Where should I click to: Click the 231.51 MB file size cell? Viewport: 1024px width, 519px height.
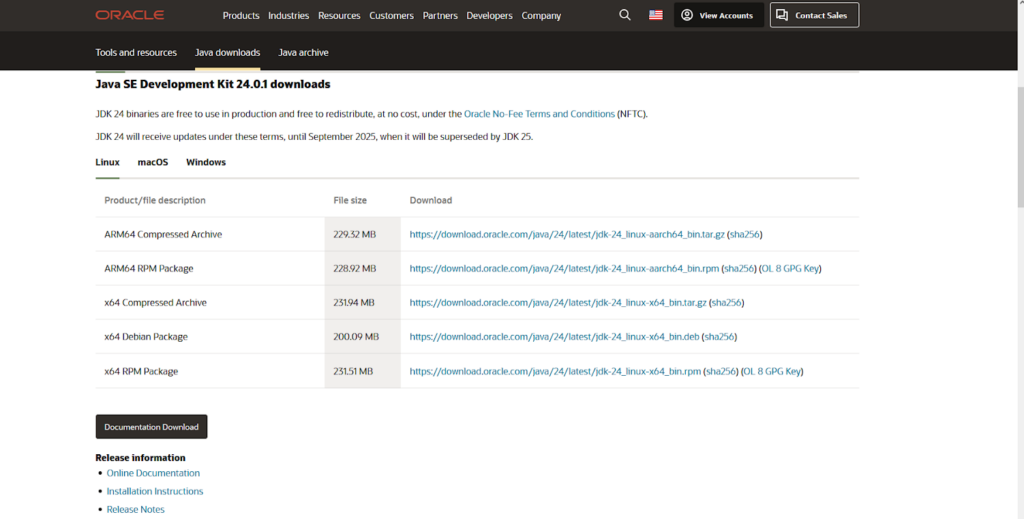pos(362,371)
